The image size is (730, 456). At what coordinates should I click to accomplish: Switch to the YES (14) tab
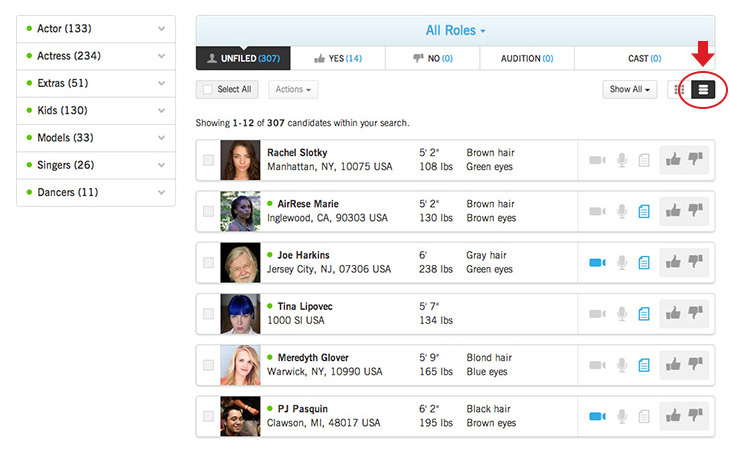pos(338,58)
